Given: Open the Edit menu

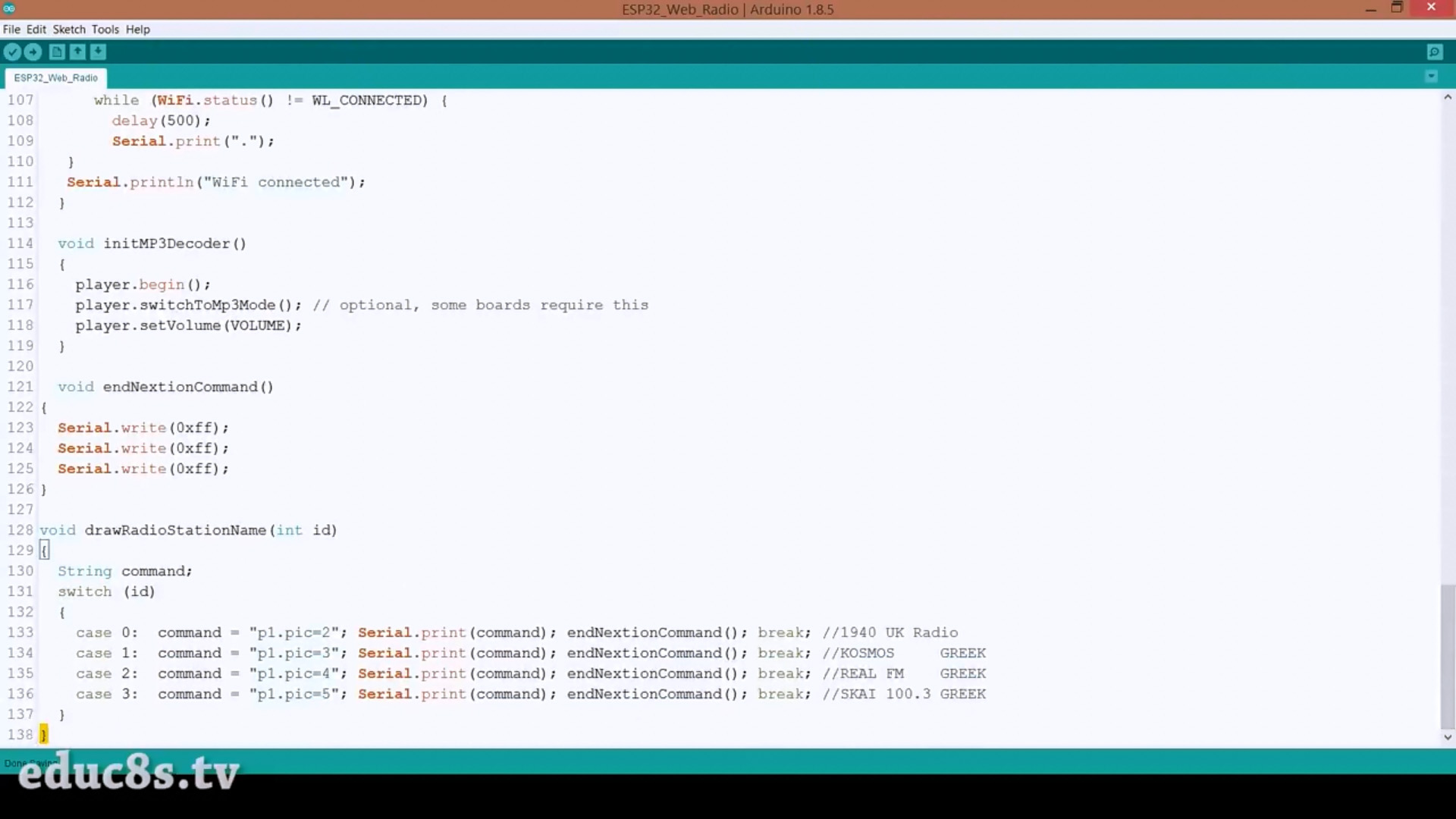Looking at the screenshot, I should [36, 29].
